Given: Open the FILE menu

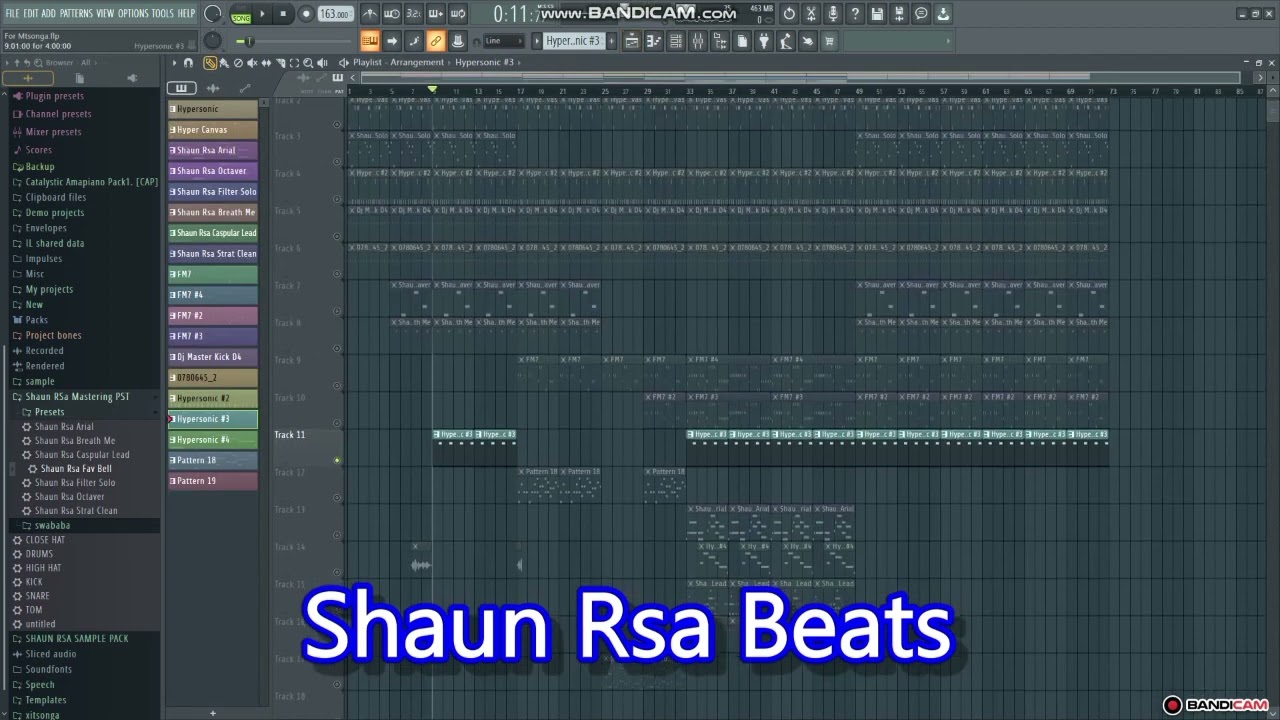Looking at the screenshot, I should [x=12, y=13].
